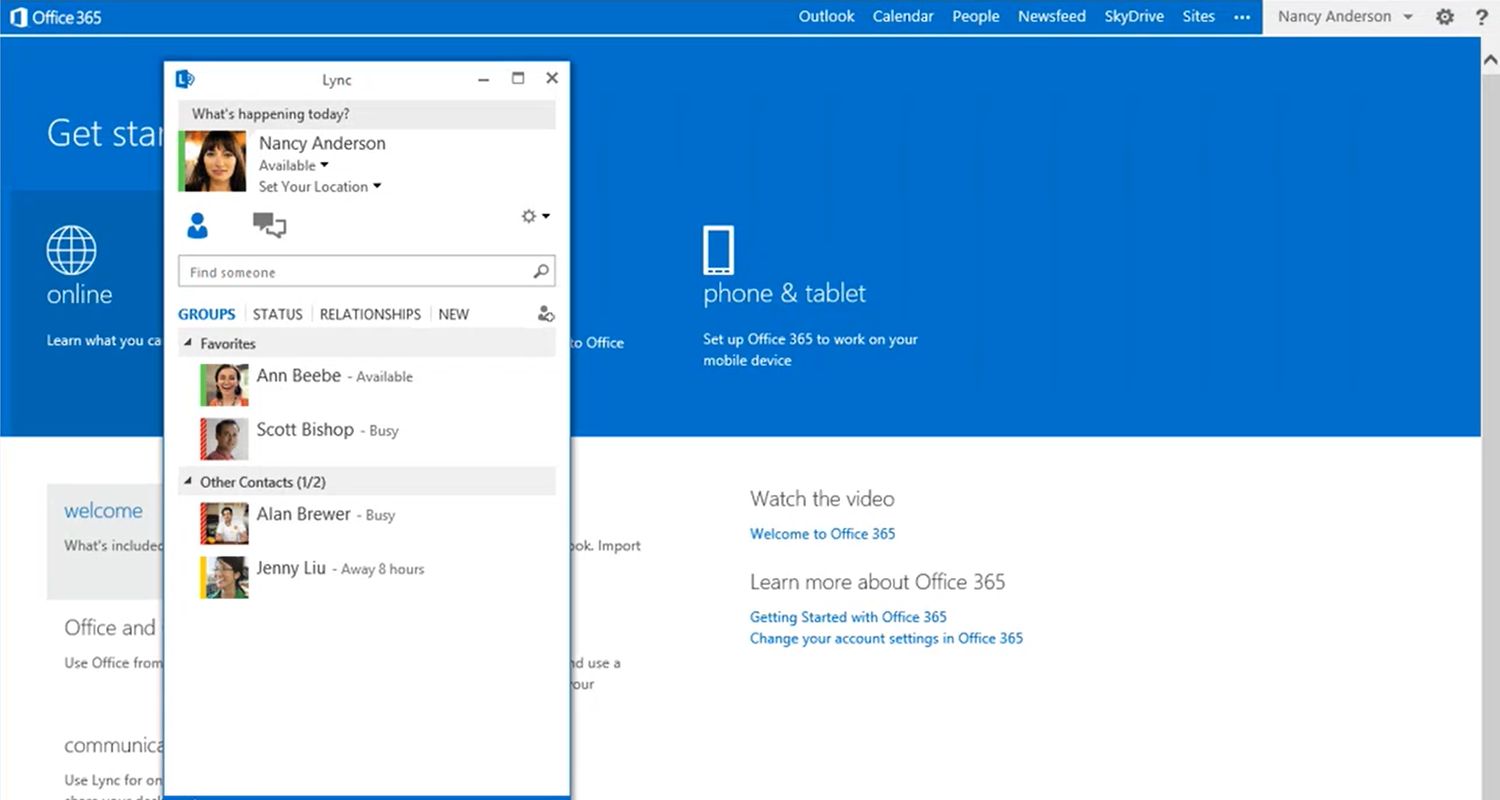Collapse the Favorites group

pyautogui.click(x=188, y=343)
